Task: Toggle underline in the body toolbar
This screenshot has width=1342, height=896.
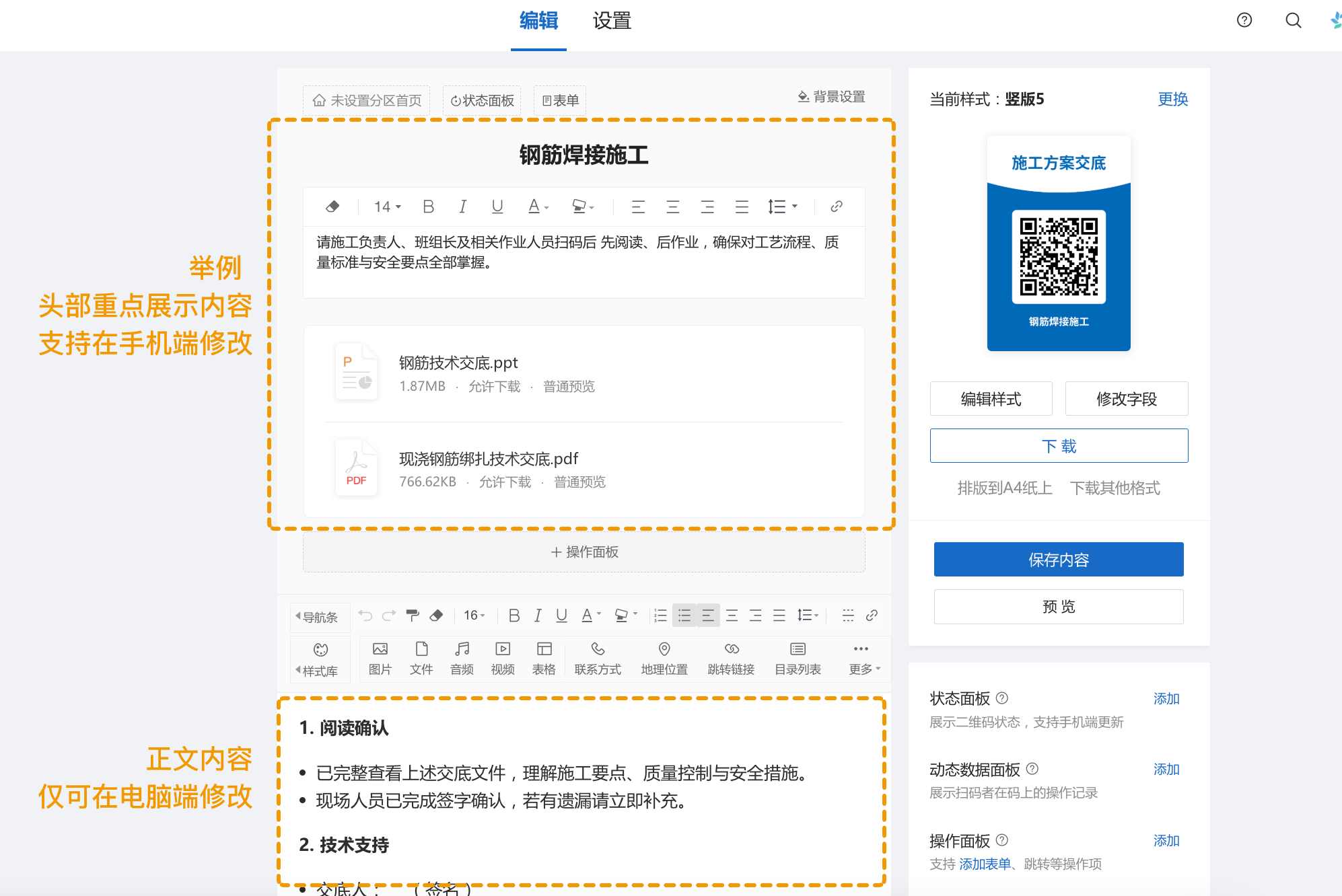Action: pyautogui.click(x=561, y=615)
